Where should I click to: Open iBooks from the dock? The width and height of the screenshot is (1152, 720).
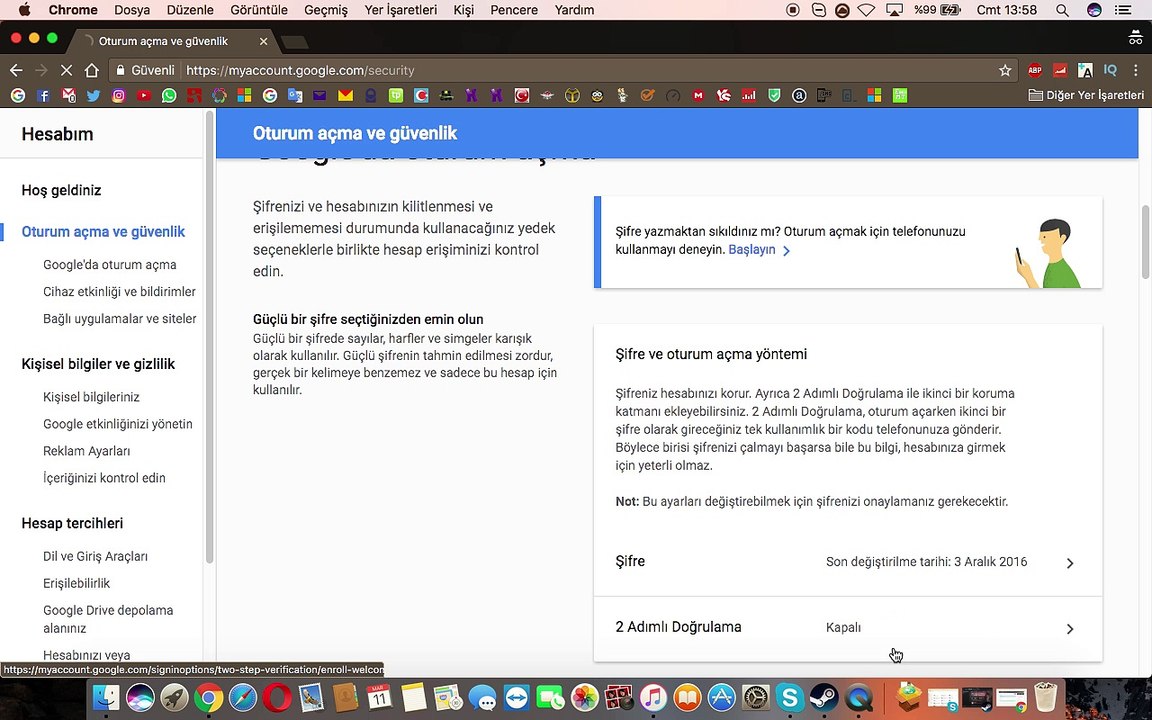coord(687,697)
